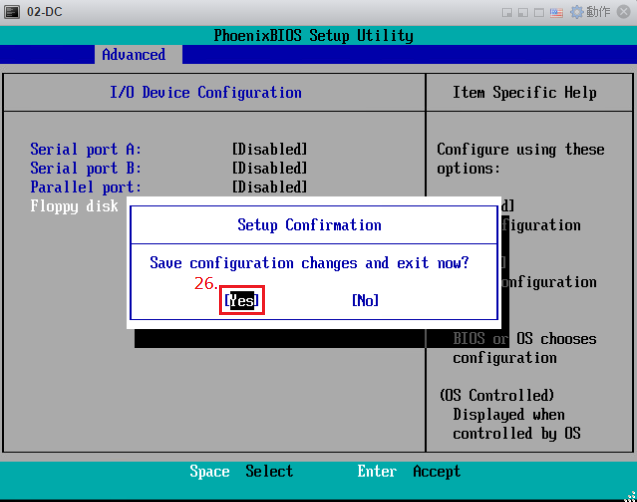
Task: Click 'I/O Device Configuration' heading
Action: coord(206,92)
